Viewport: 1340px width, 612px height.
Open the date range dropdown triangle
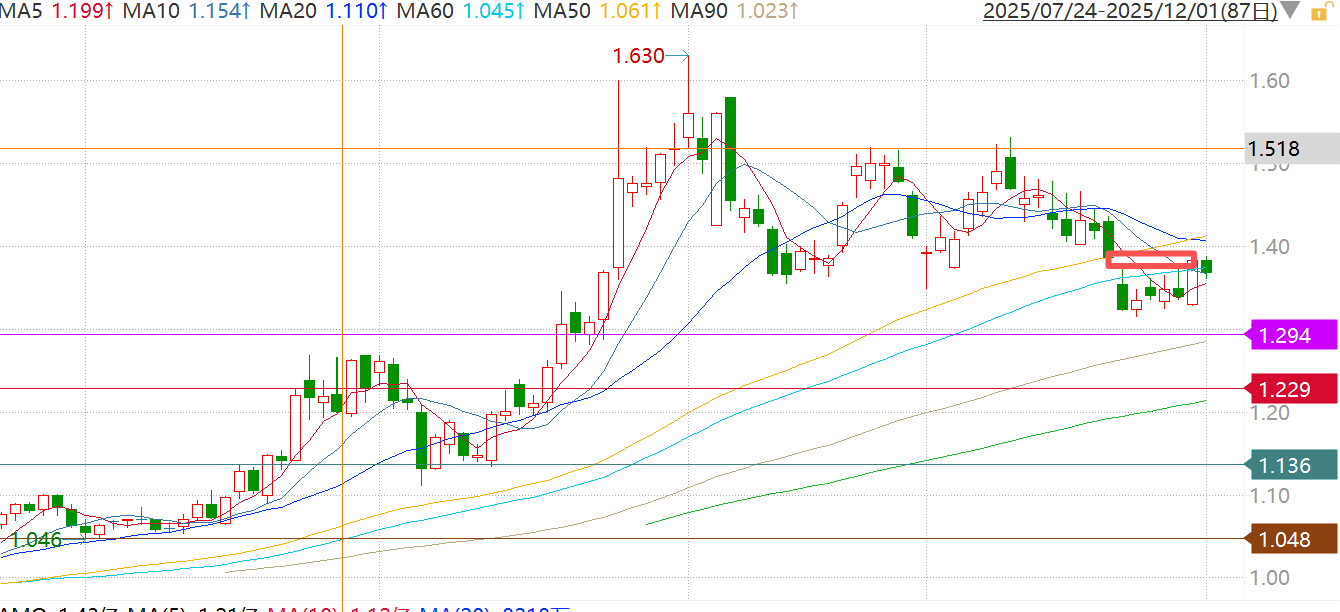(x=1291, y=12)
